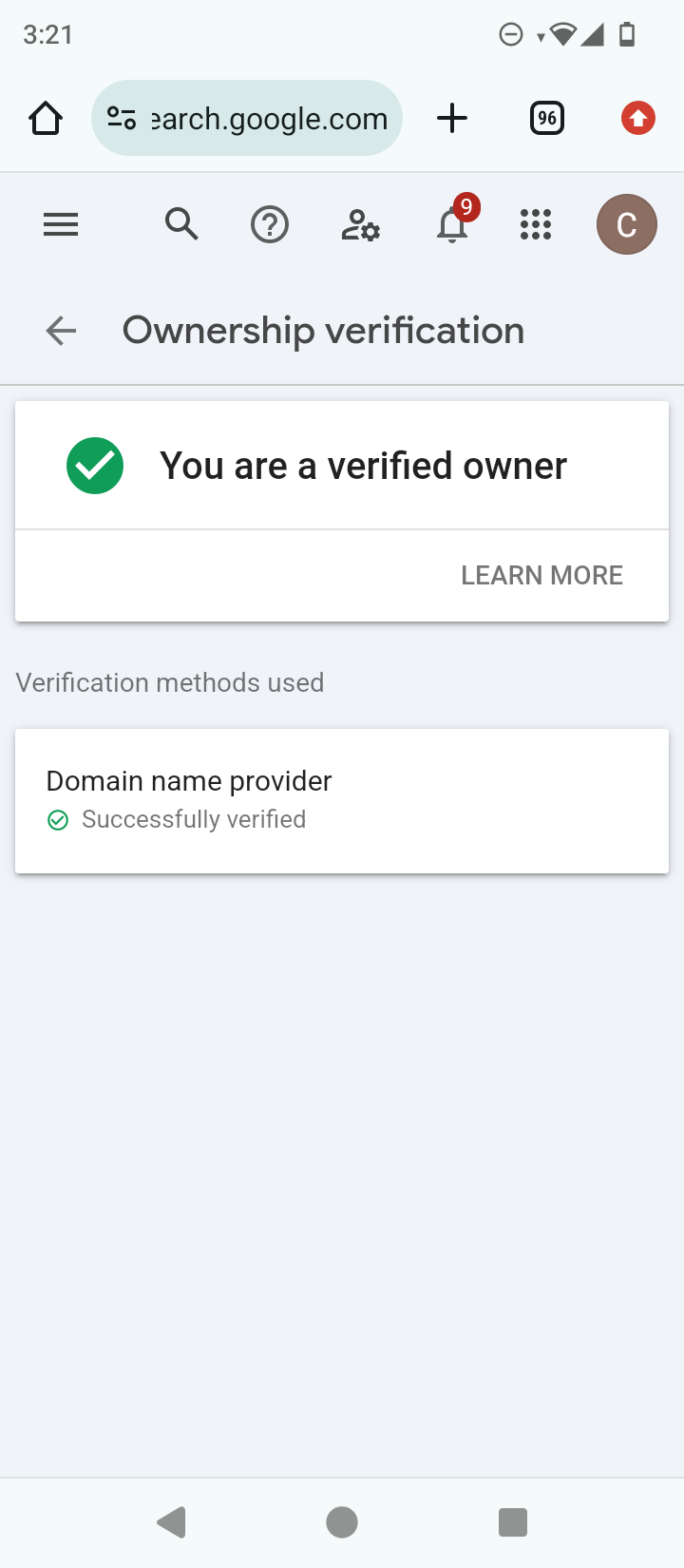Open the site info icon in address bar
Viewport: 684px width, 1568px height.
click(122, 119)
